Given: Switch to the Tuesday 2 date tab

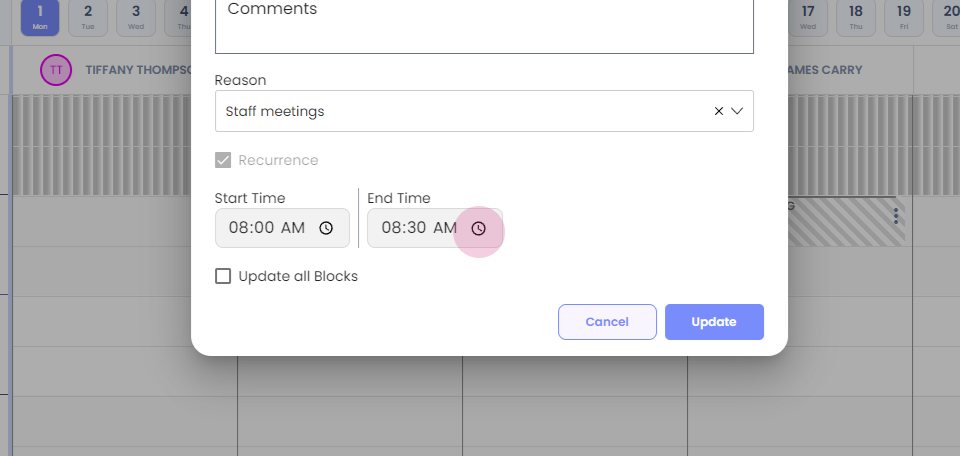Looking at the screenshot, I should [88, 17].
